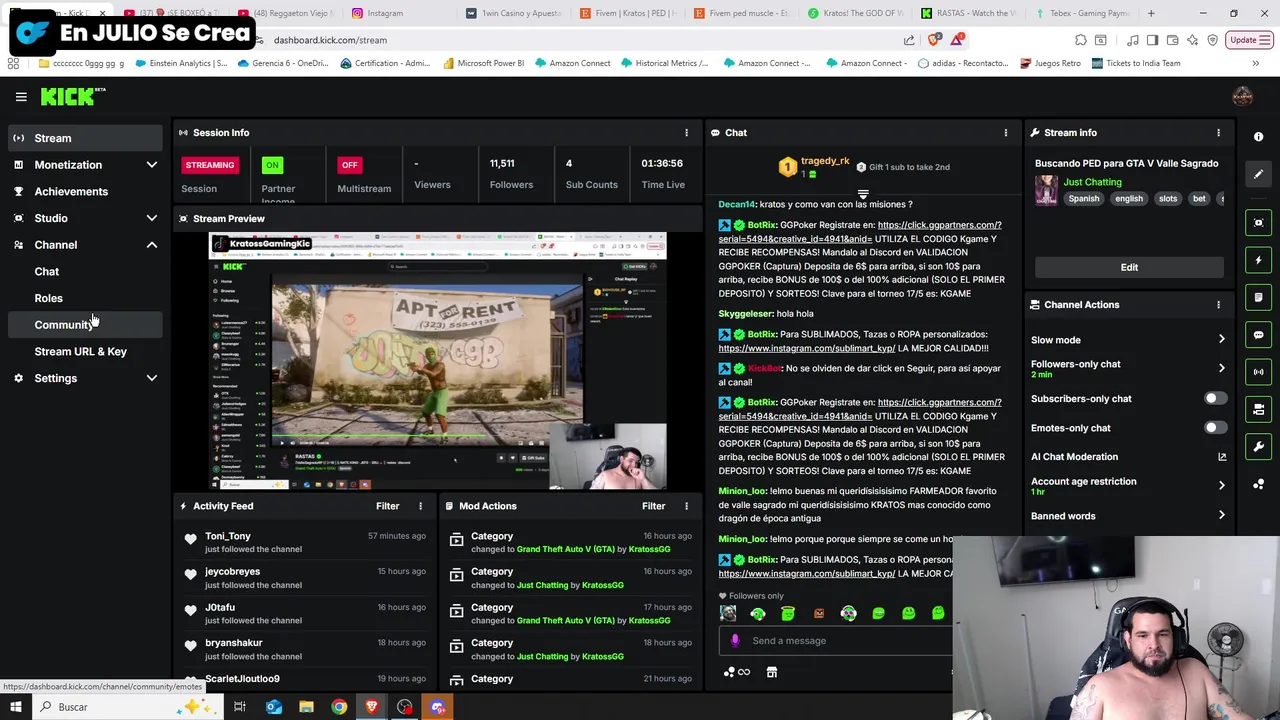
Task: Open the user profile avatar menu
Action: 1242,96
